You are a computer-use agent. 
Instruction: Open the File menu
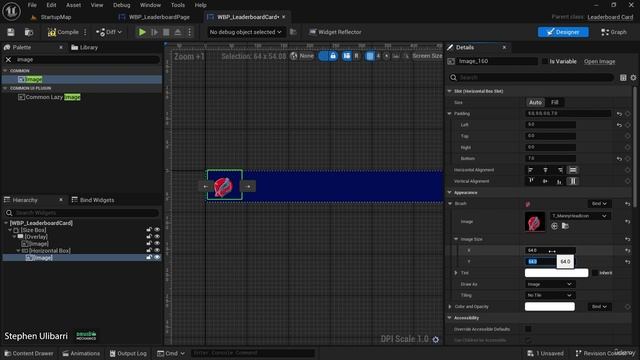pyautogui.click(x=32, y=5)
